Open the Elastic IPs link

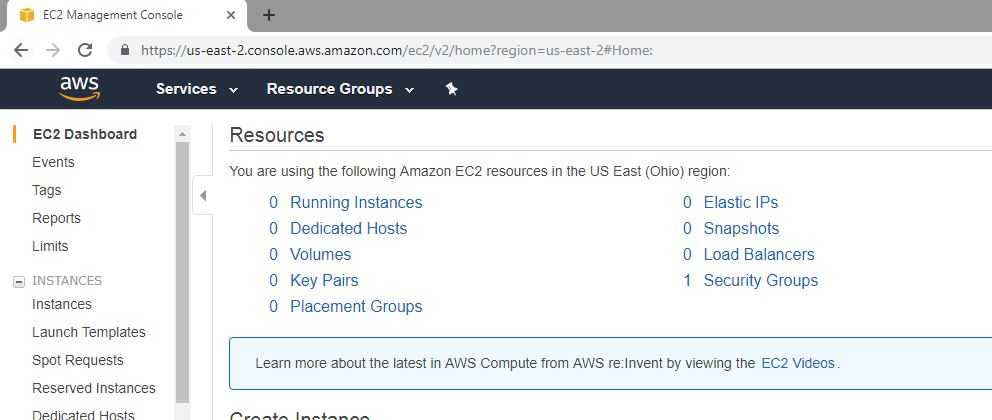(741, 202)
